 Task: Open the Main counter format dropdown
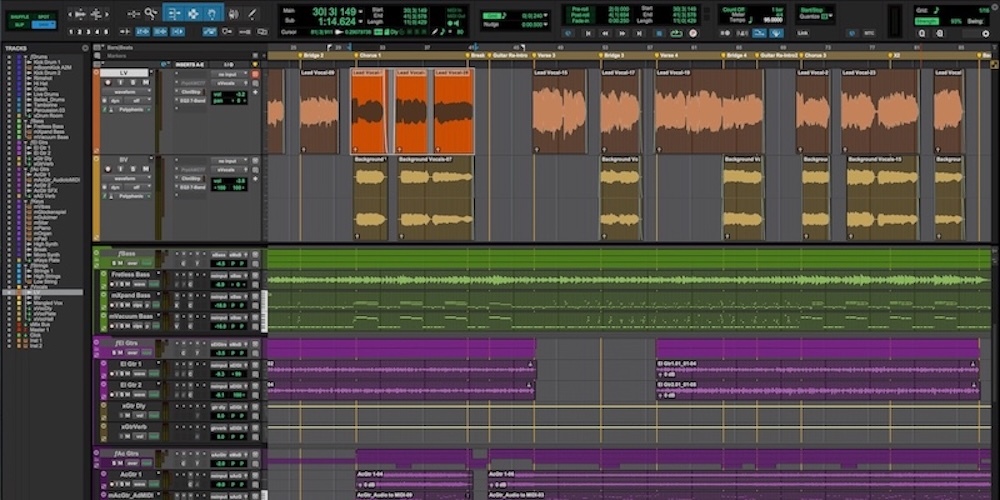(x=362, y=11)
